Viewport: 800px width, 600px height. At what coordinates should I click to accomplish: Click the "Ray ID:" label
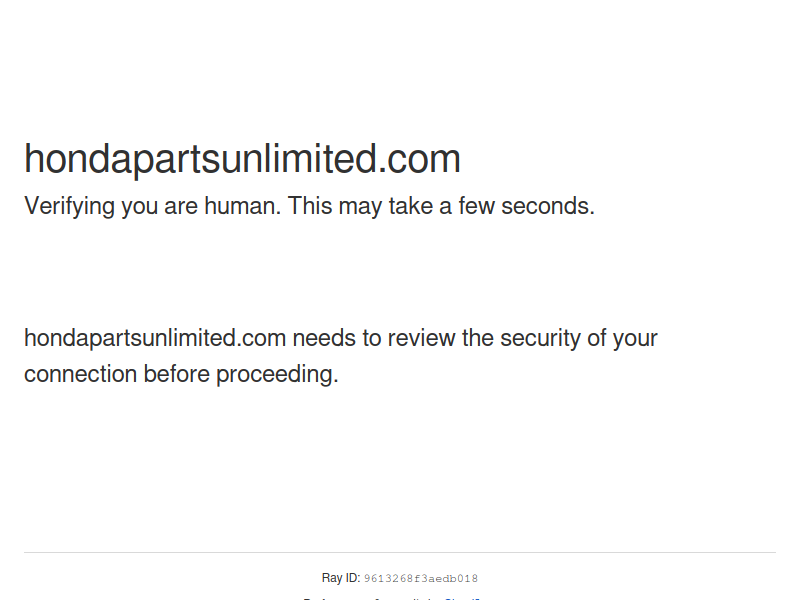click(x=341, y=578)
